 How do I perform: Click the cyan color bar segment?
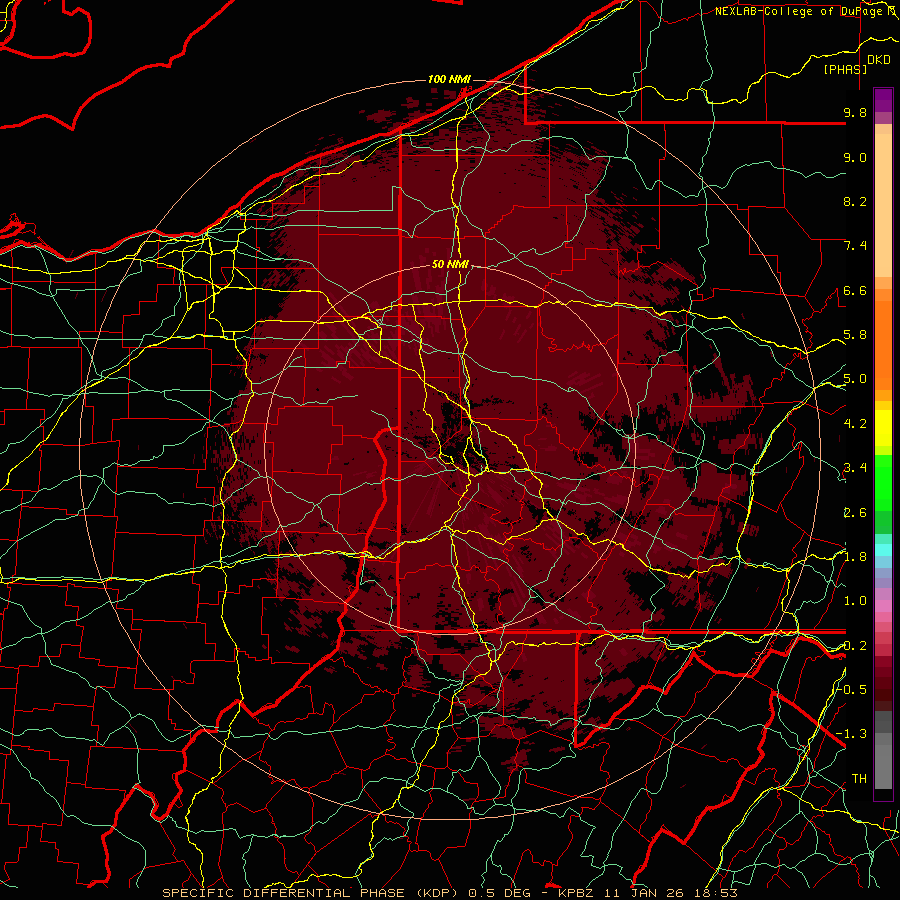[x=883, y=549]
